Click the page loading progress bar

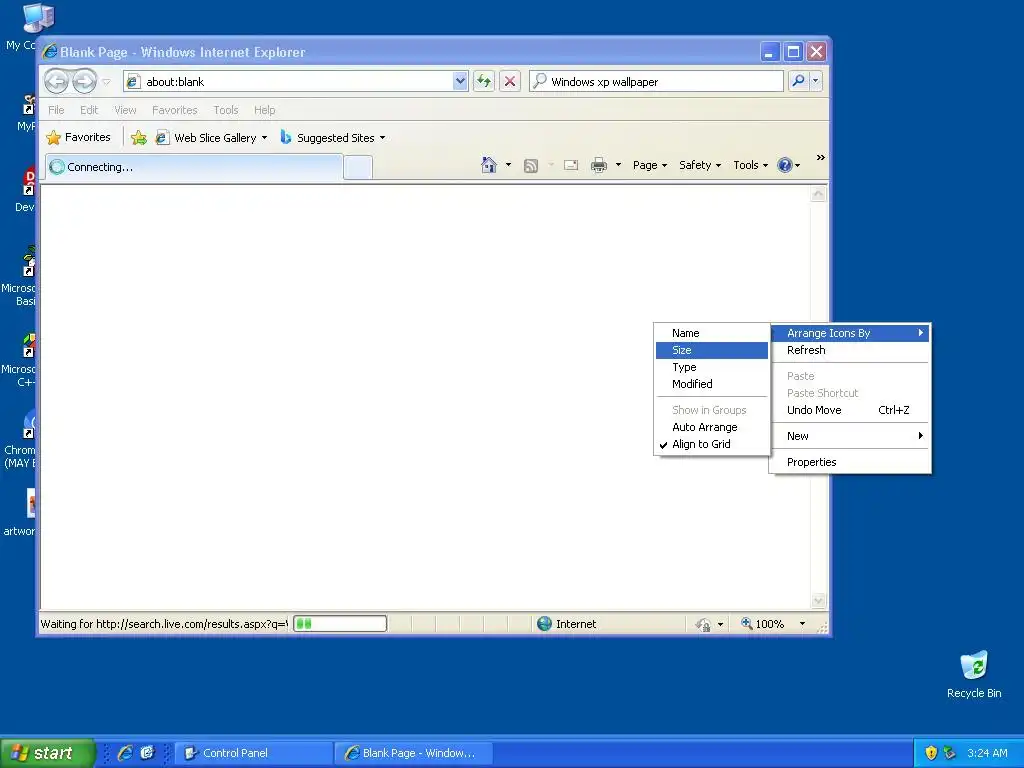(340, 624)
